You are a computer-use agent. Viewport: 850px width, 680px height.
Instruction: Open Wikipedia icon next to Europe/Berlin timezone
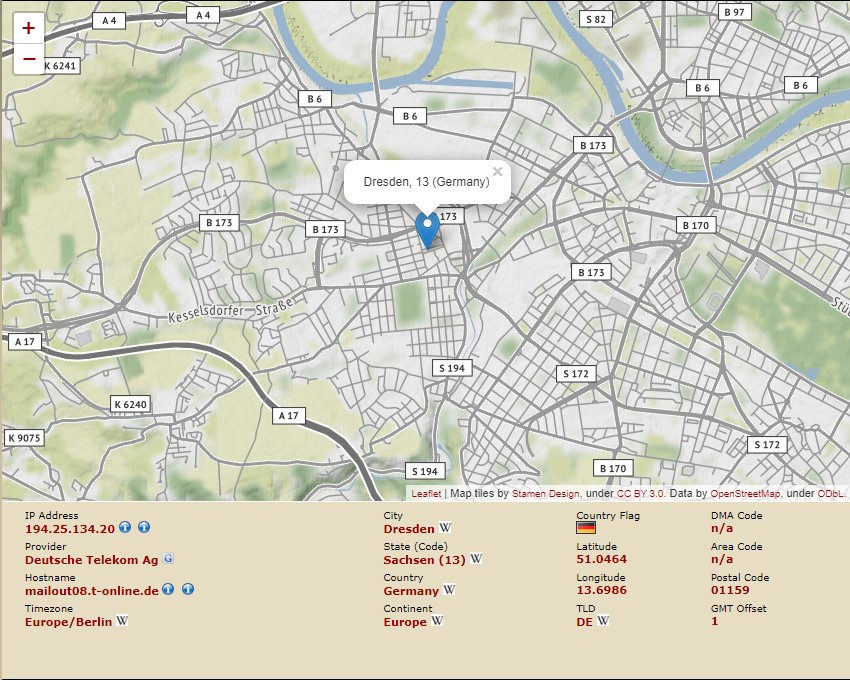(x=122, y=621)
